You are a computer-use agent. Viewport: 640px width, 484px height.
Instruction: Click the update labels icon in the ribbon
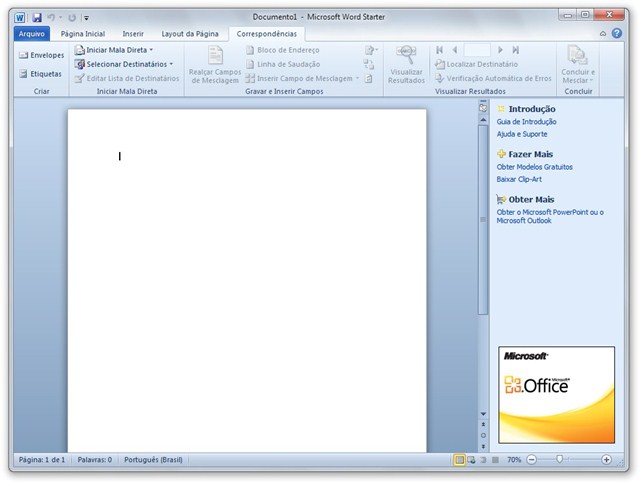[x=369, y=78]
